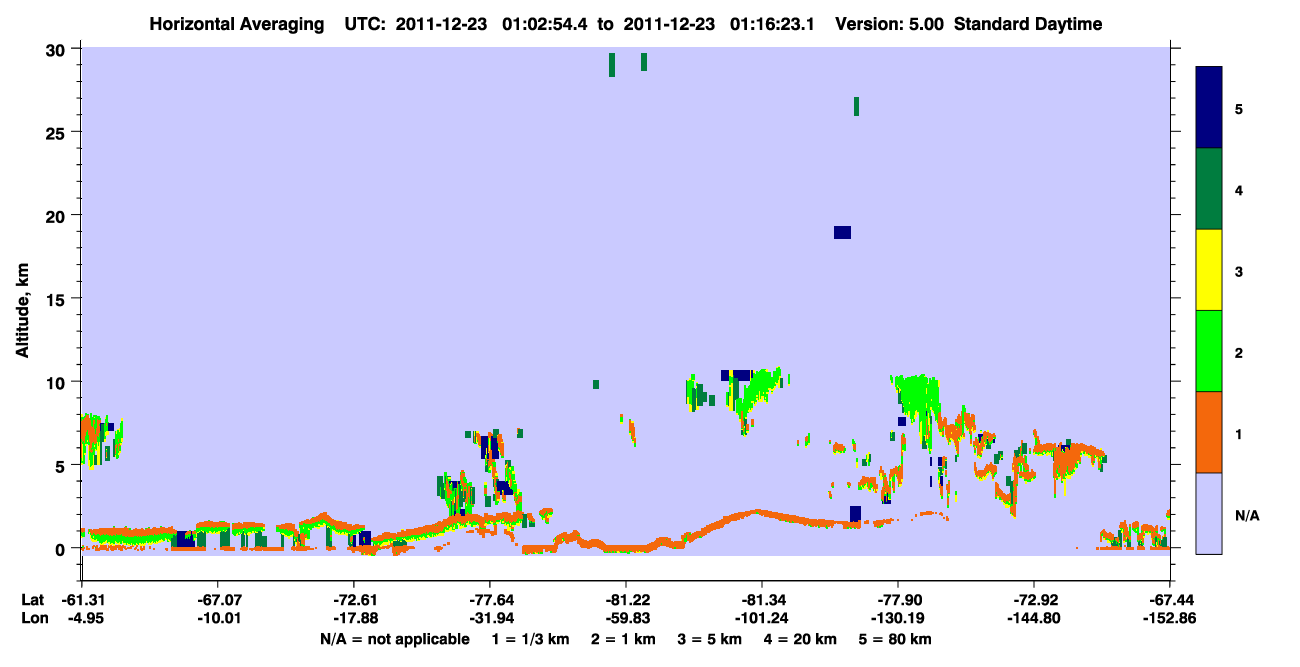This screenshot has width=1300, height=667.
Task: Select the bright green colorbar swatch for level 2
Action: pyautogui.click(x=1209, y=351)
